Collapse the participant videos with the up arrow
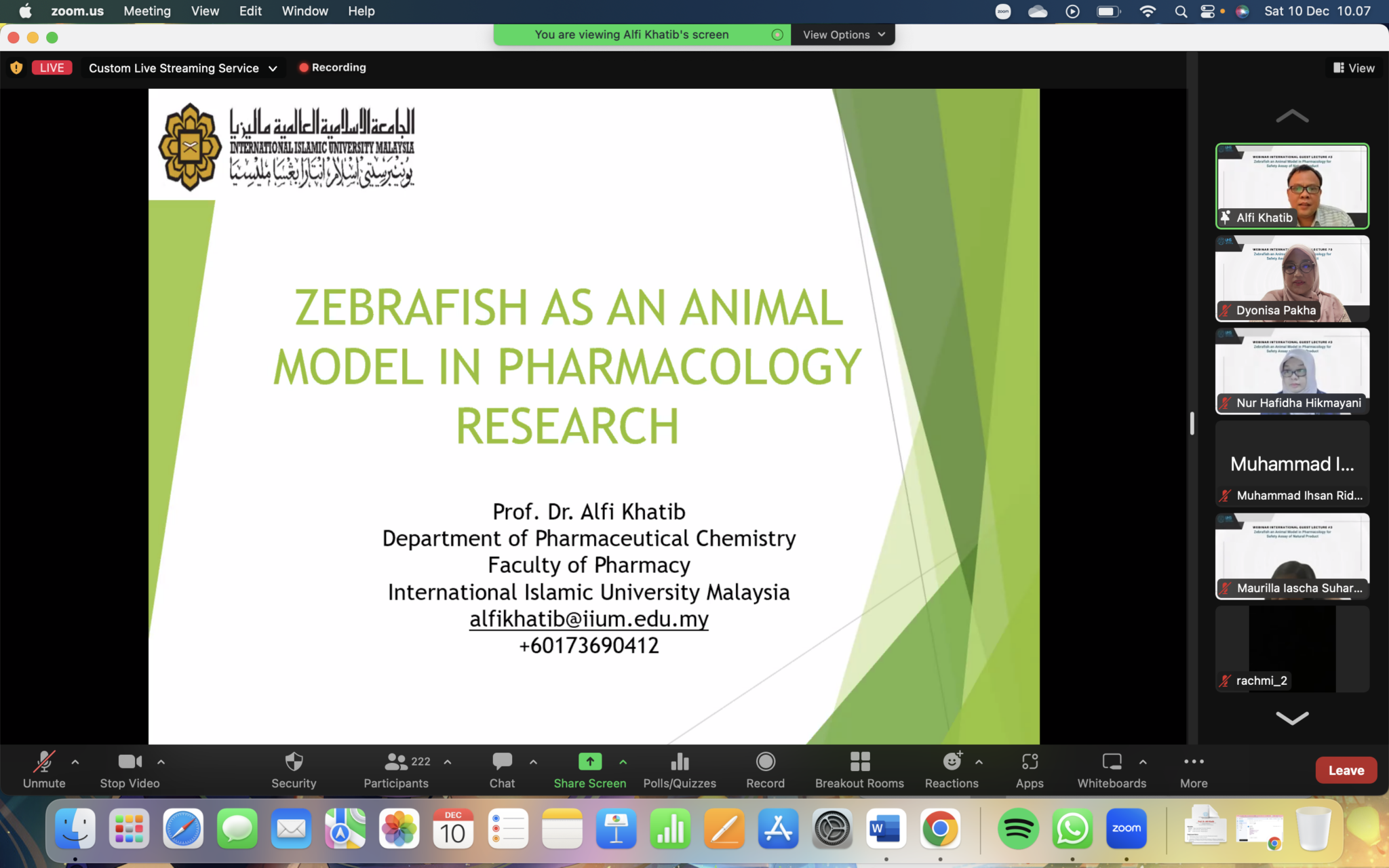 (x=1291, y=115)
